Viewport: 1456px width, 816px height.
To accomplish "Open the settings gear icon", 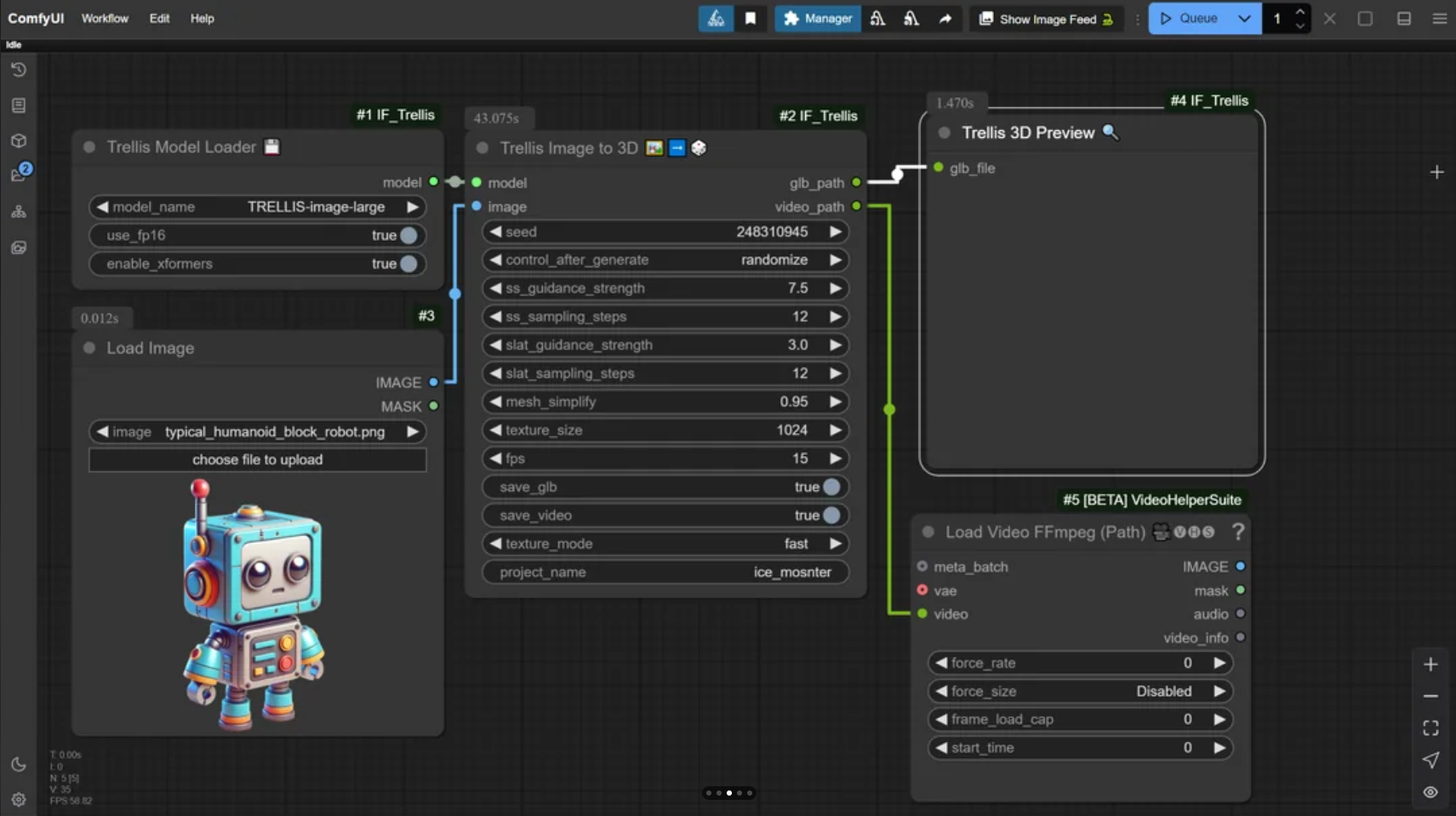I will (x=19, y=799).
